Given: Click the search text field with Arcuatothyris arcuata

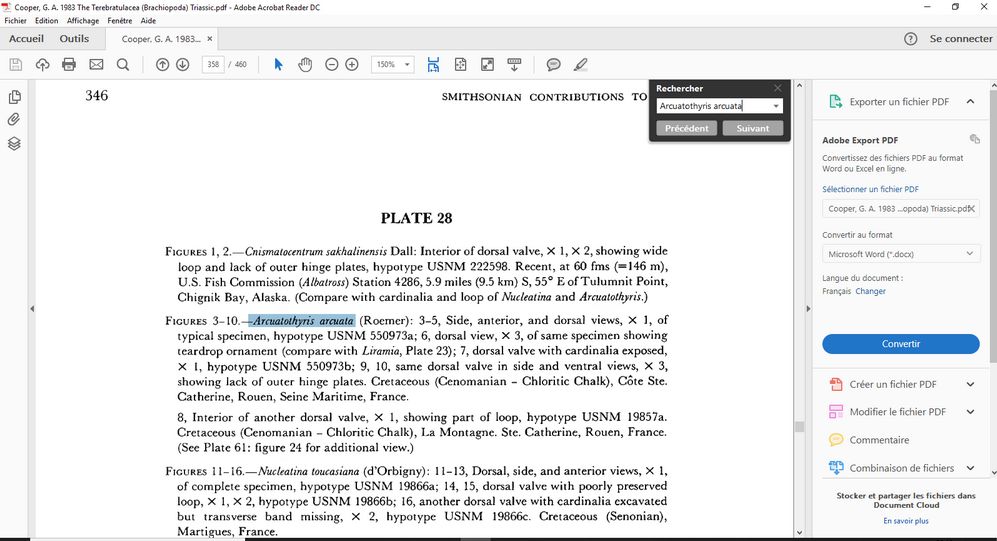Looking at the screenshot, I should (712, 106).
